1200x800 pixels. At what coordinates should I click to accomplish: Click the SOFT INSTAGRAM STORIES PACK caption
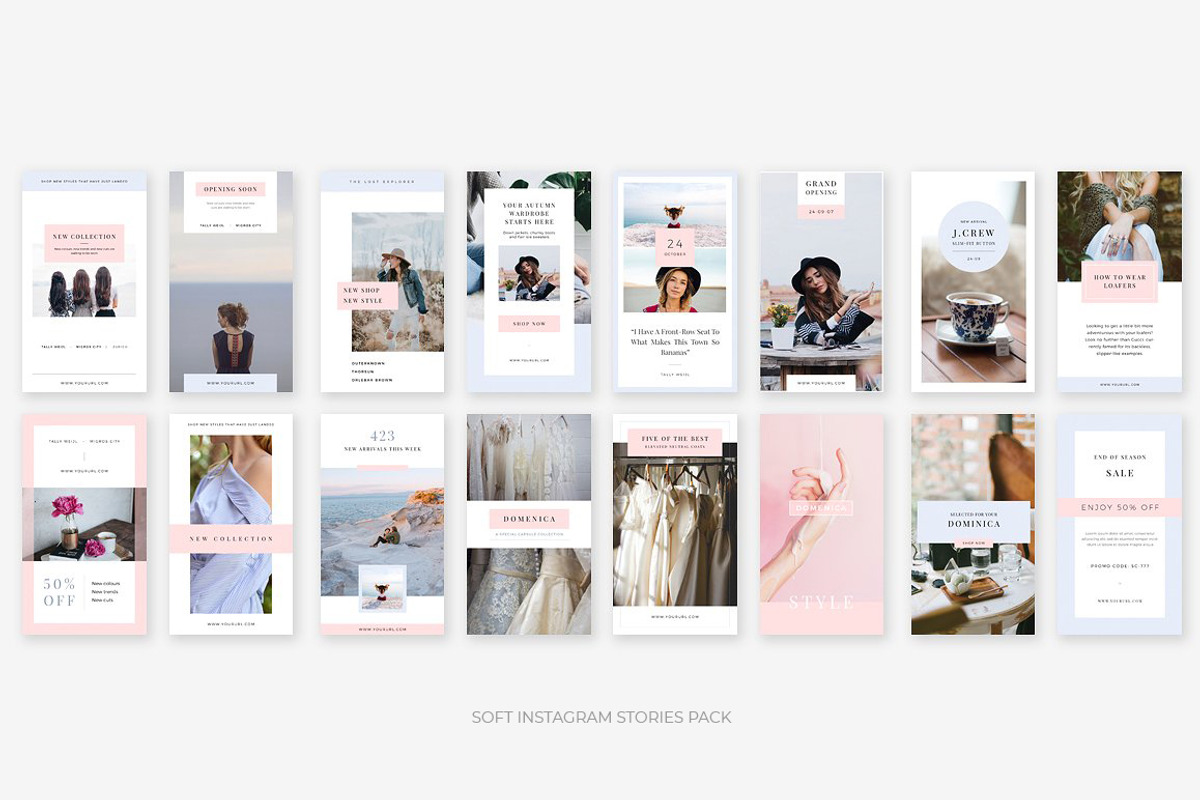601,717
